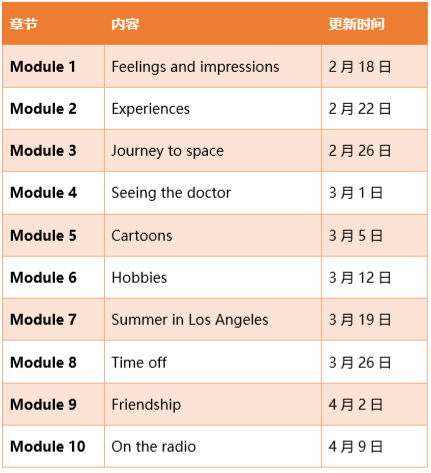Click the 3月5日 date cell
This screenshot has width=431, height=473.
click(x=374, y=236)
